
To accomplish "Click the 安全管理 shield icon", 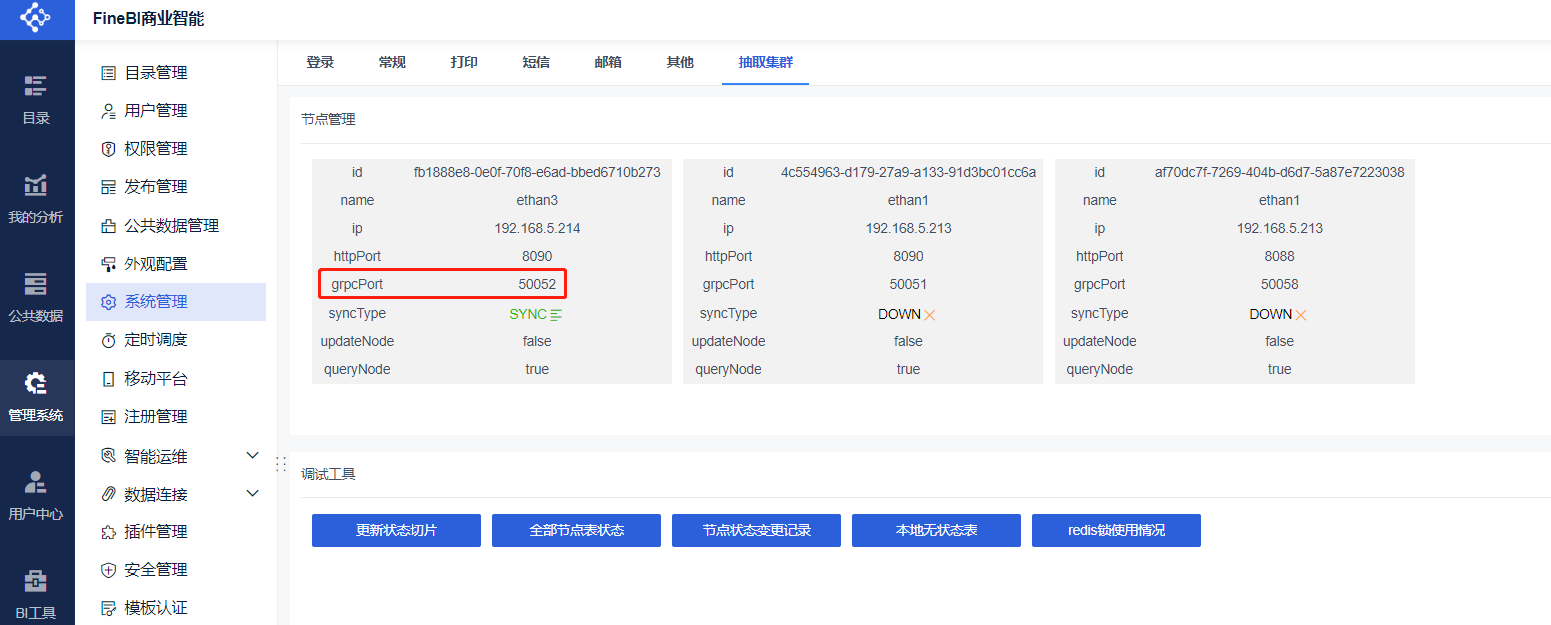I will [x=109, y=570].
